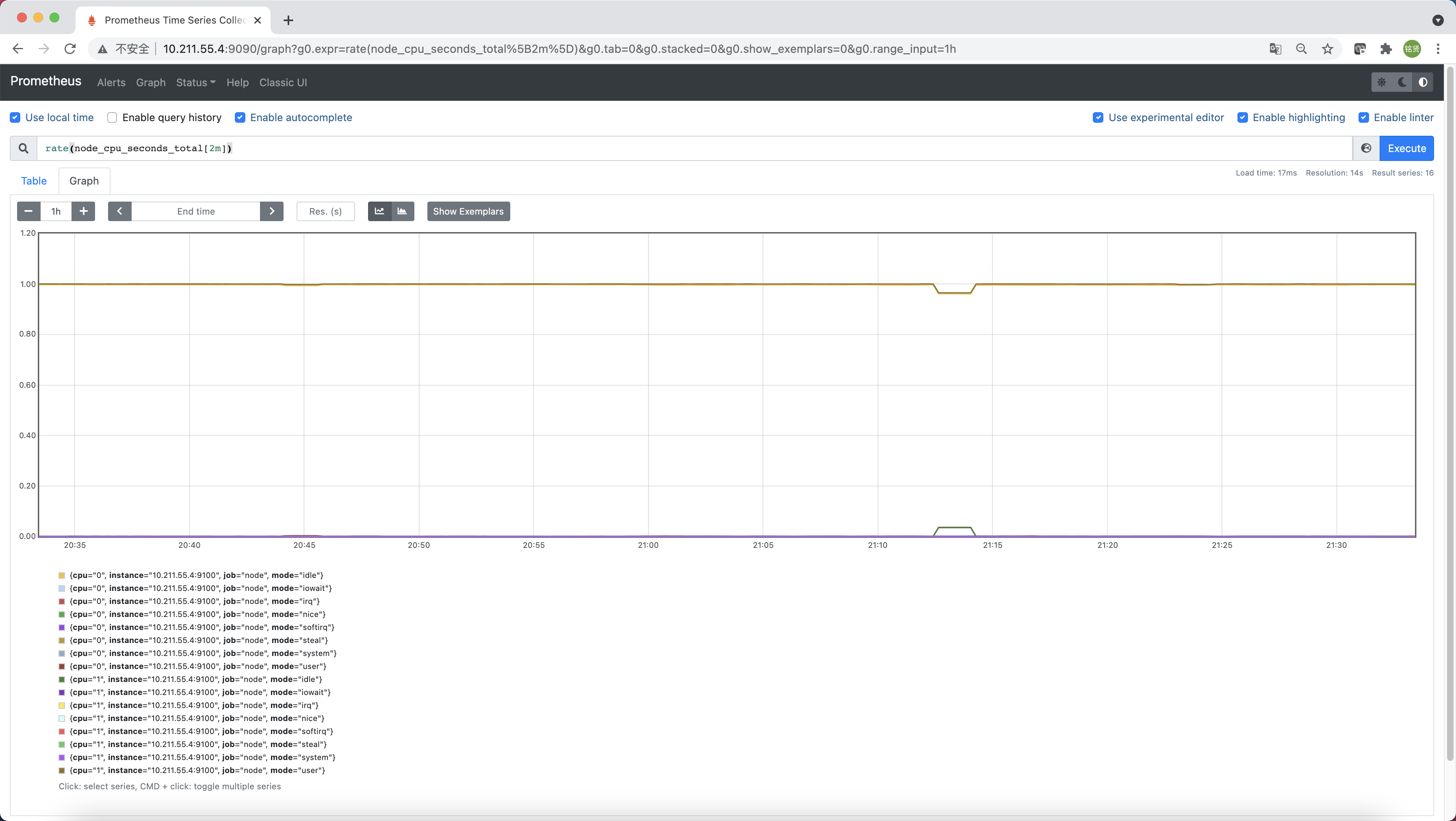The height and width of the screenshot is (821, 1456).
Task: Click the browser reload page icon
Action: click(70, 49)
